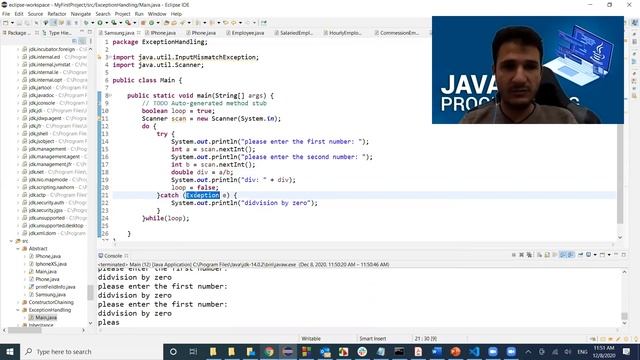Open the File menu
The height and width of the screenshot is (360, 640).
click(6, 14)
